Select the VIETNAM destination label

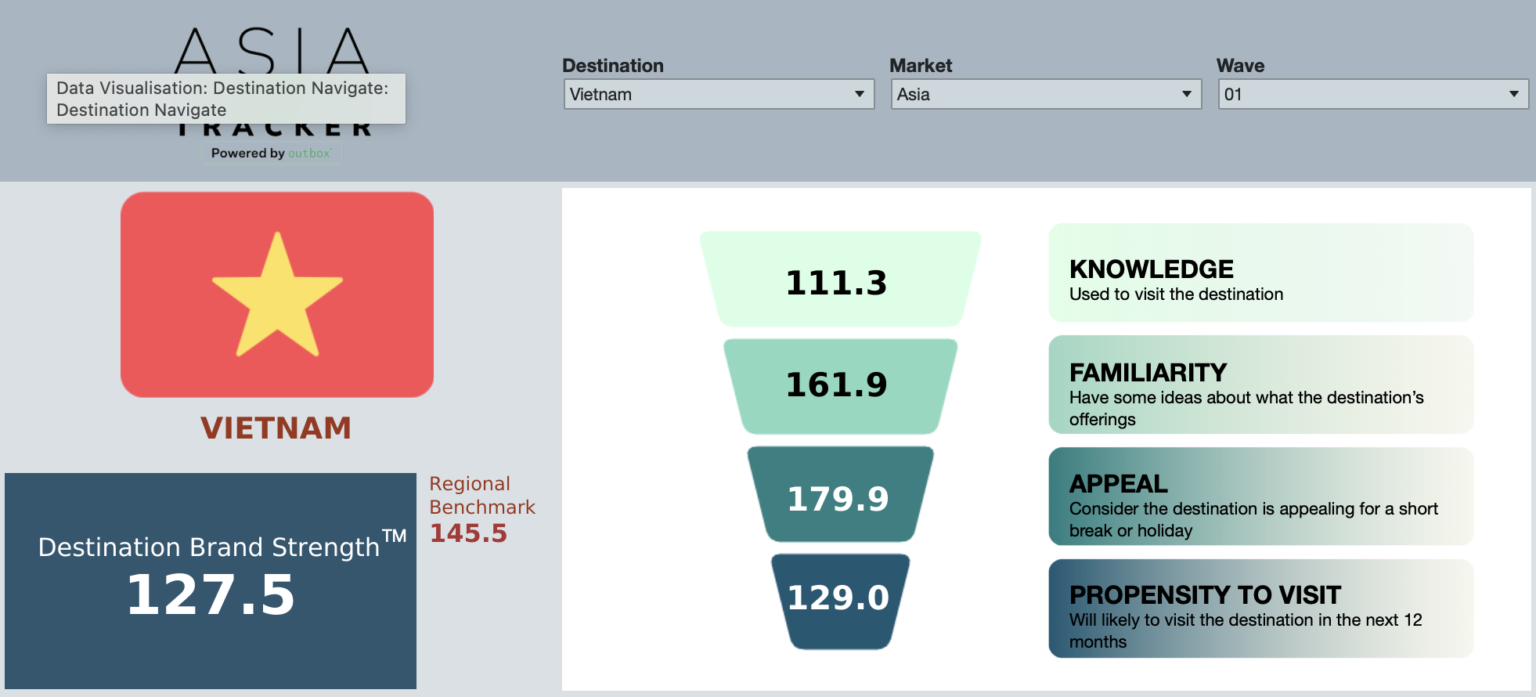coord(277,428)
